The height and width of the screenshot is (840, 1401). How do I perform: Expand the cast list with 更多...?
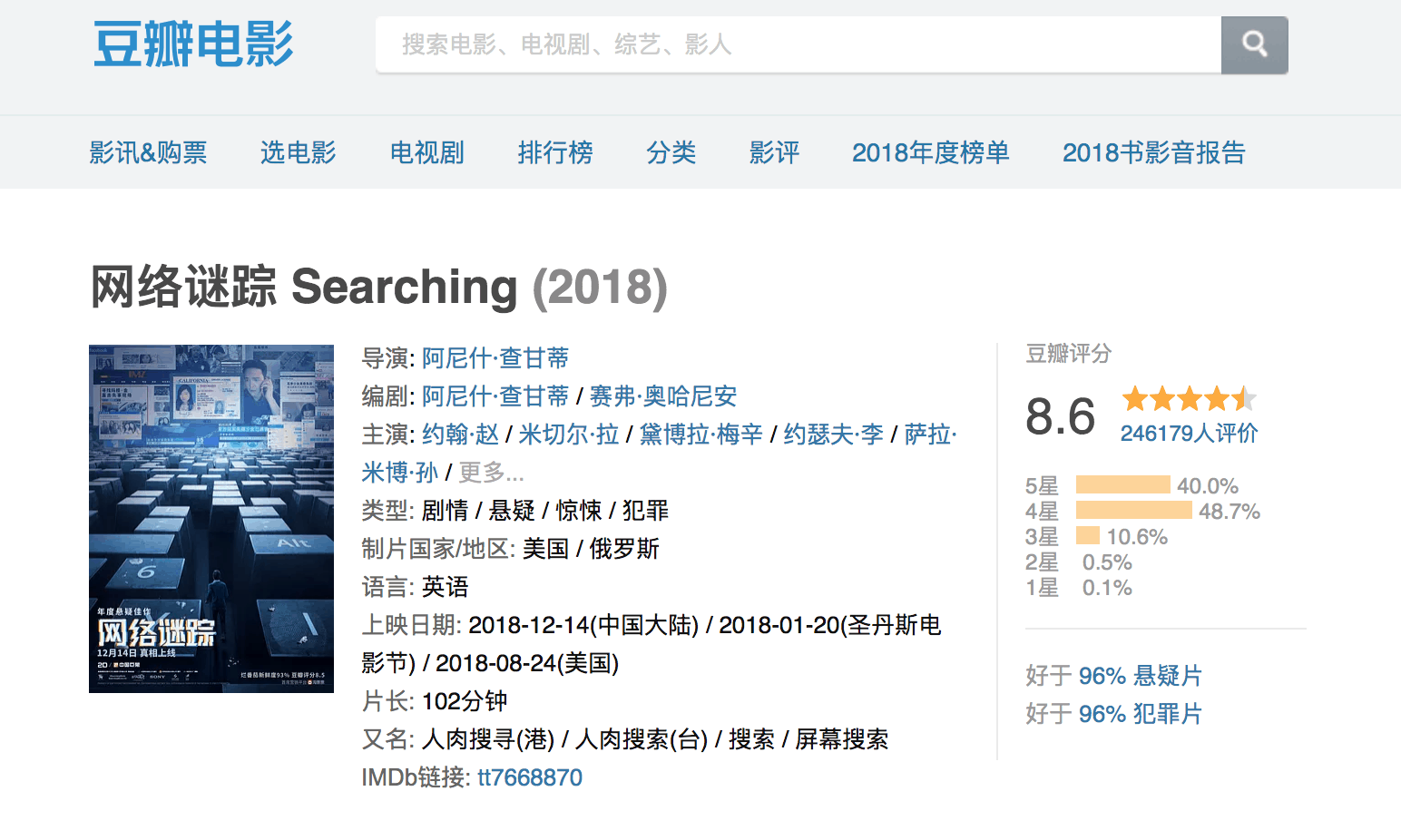491,473
